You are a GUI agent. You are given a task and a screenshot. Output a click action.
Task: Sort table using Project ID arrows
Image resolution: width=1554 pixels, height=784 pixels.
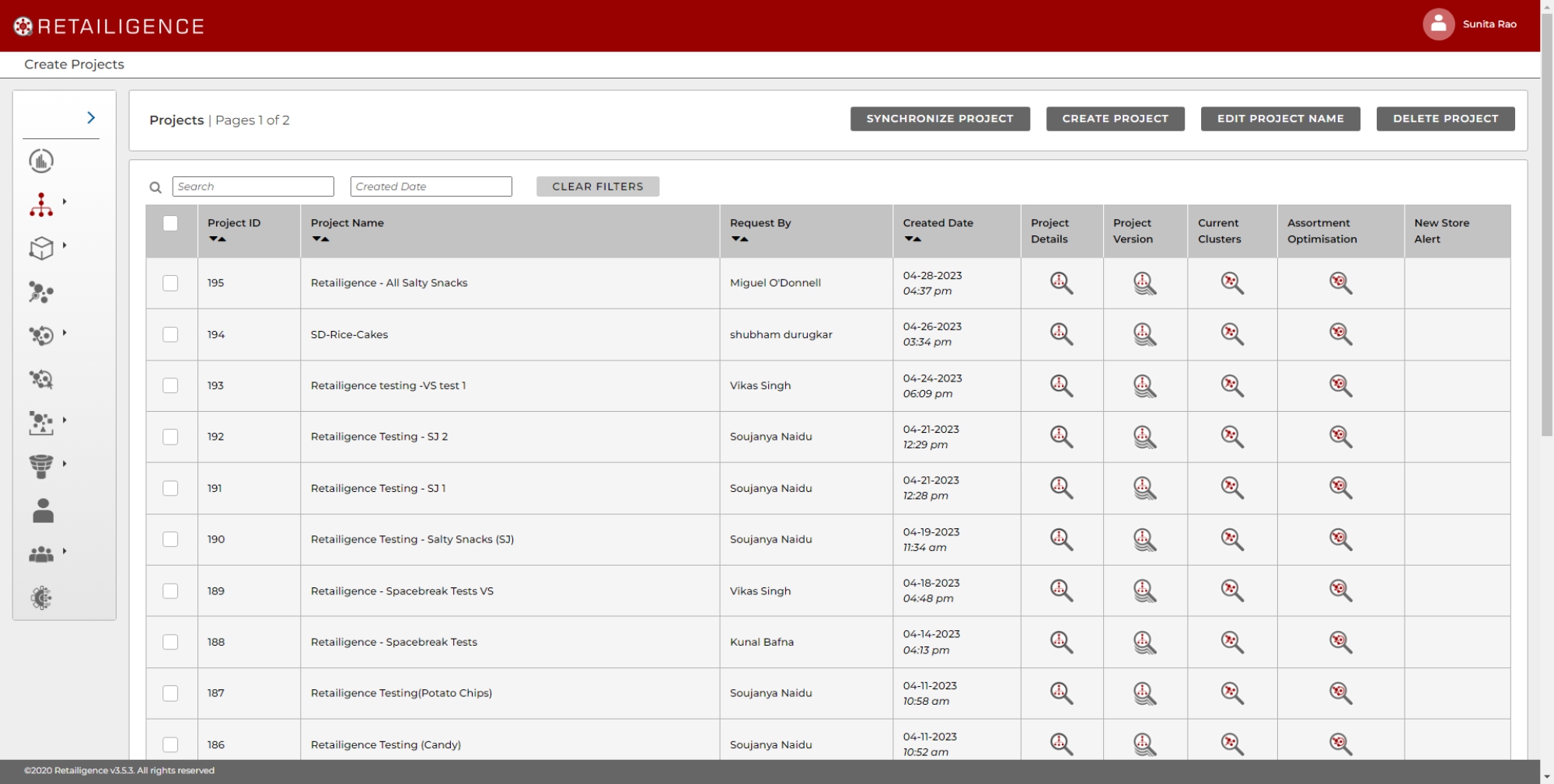click(x=218, y=239)
